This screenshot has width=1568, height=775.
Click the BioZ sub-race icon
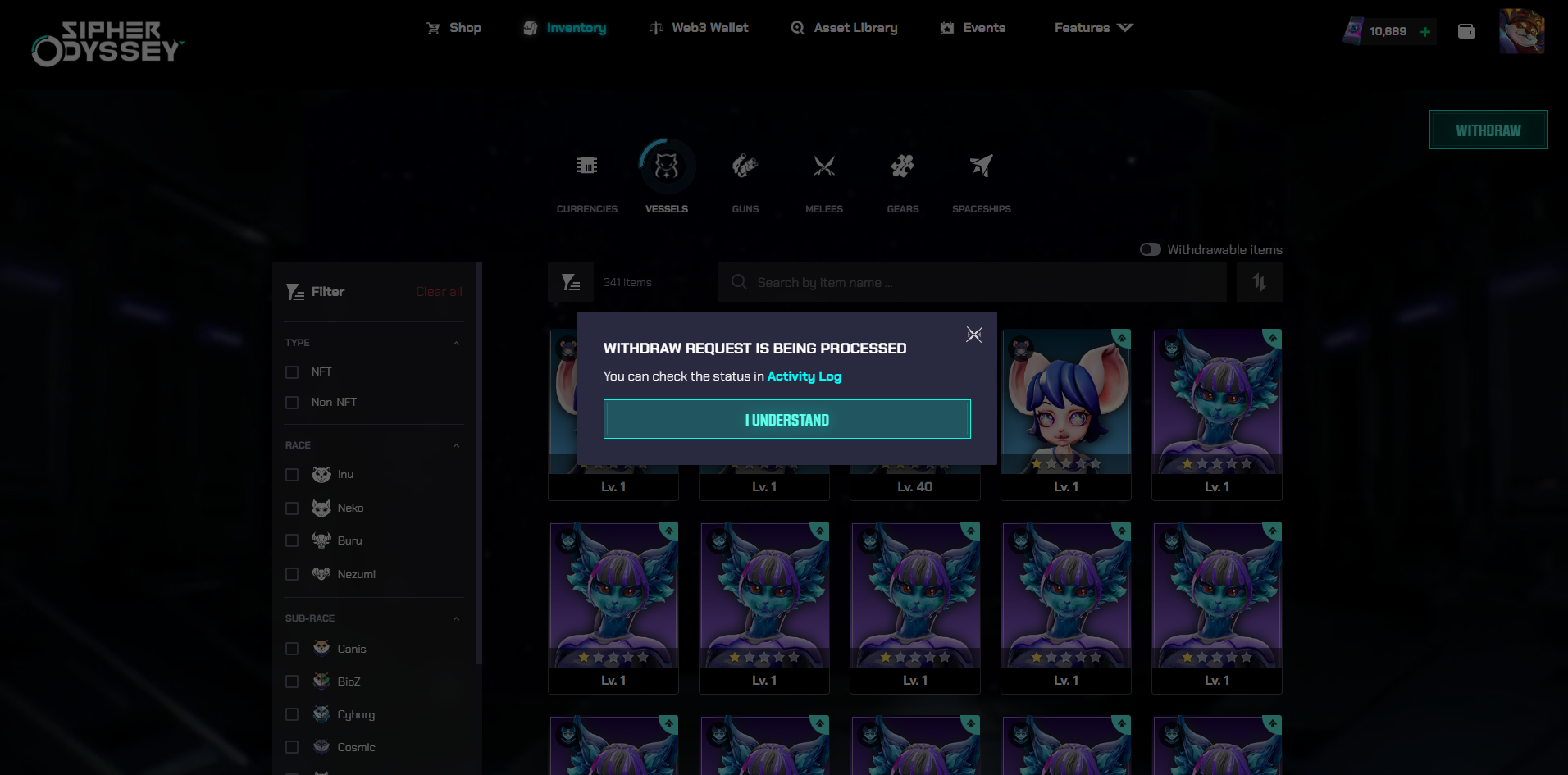pyautogui.click(x=321, y=681)
